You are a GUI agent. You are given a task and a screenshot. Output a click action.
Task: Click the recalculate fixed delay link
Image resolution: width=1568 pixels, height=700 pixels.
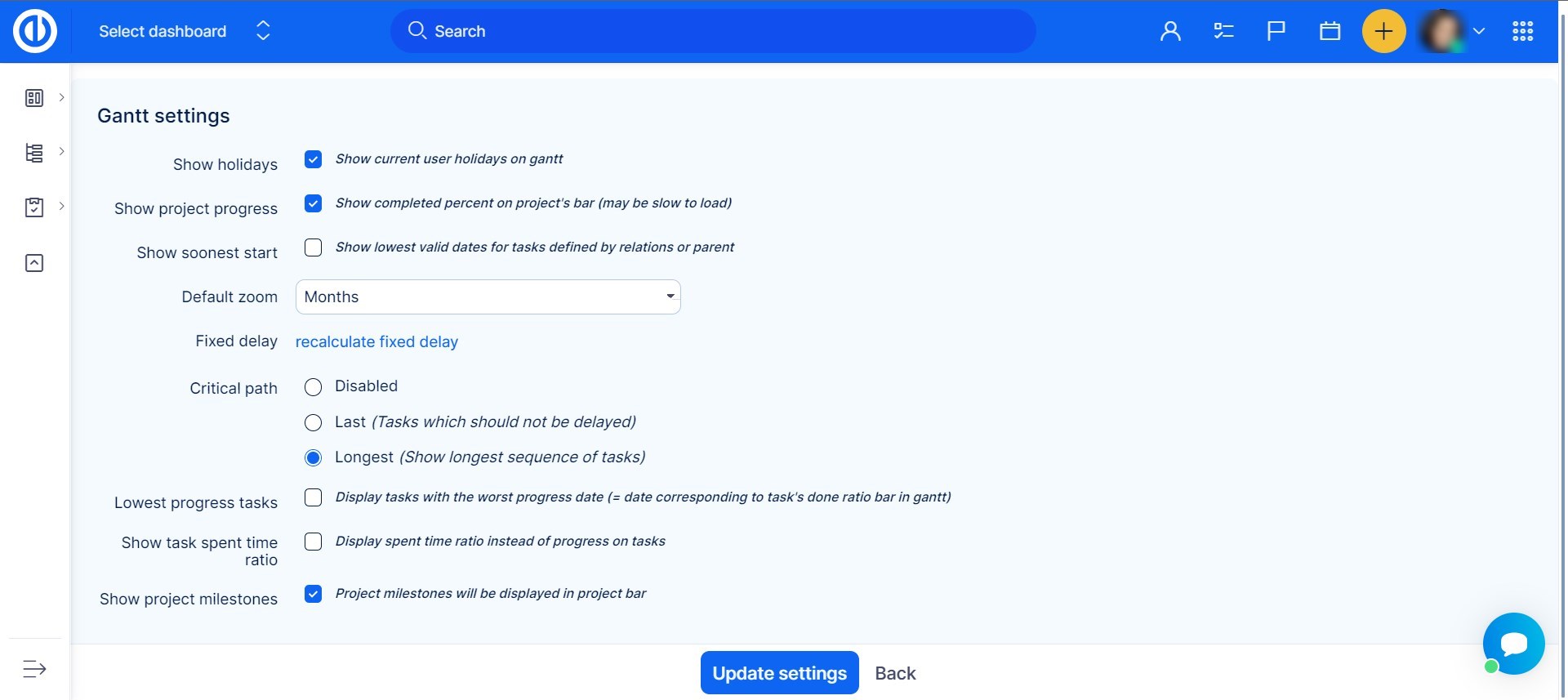point(376,341)
